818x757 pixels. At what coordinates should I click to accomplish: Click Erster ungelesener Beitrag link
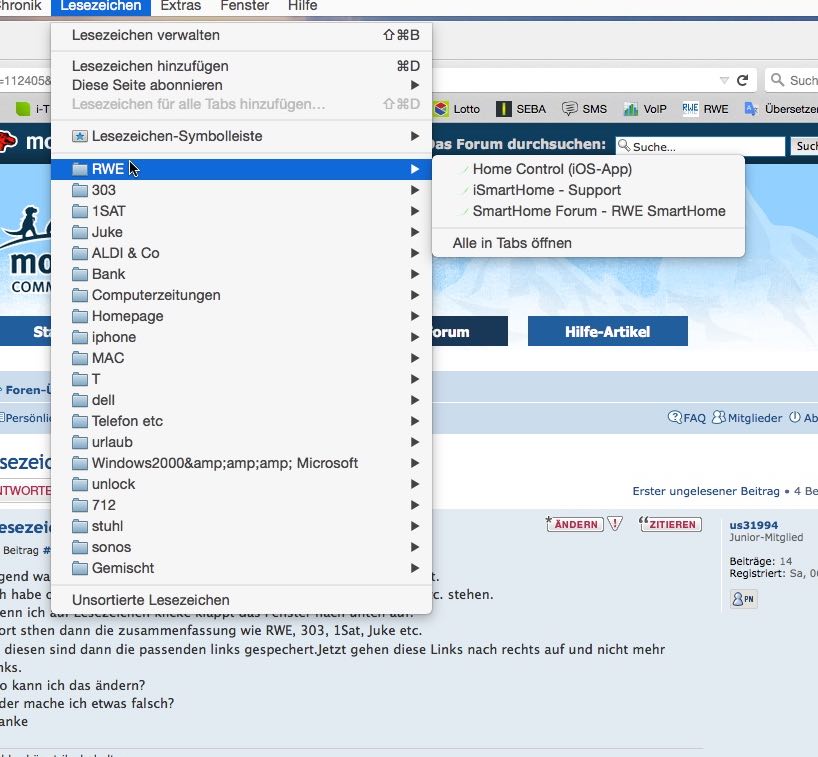click(706, 491)
